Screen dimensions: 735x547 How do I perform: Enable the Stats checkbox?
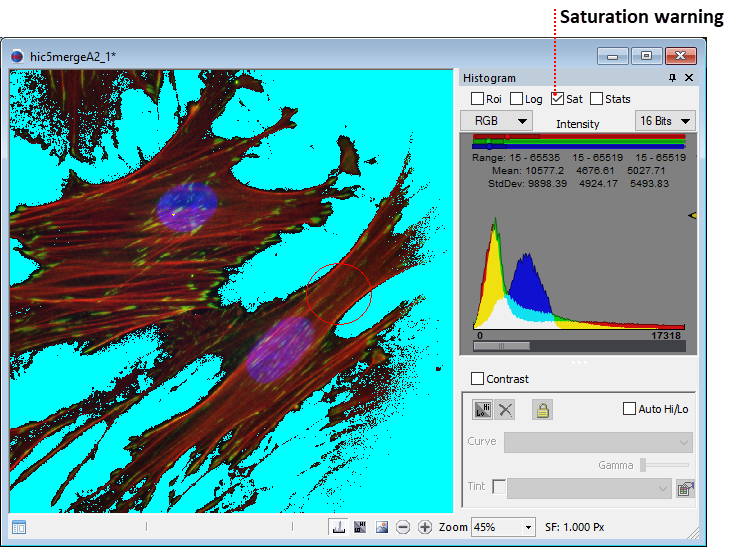pos(596,99)
